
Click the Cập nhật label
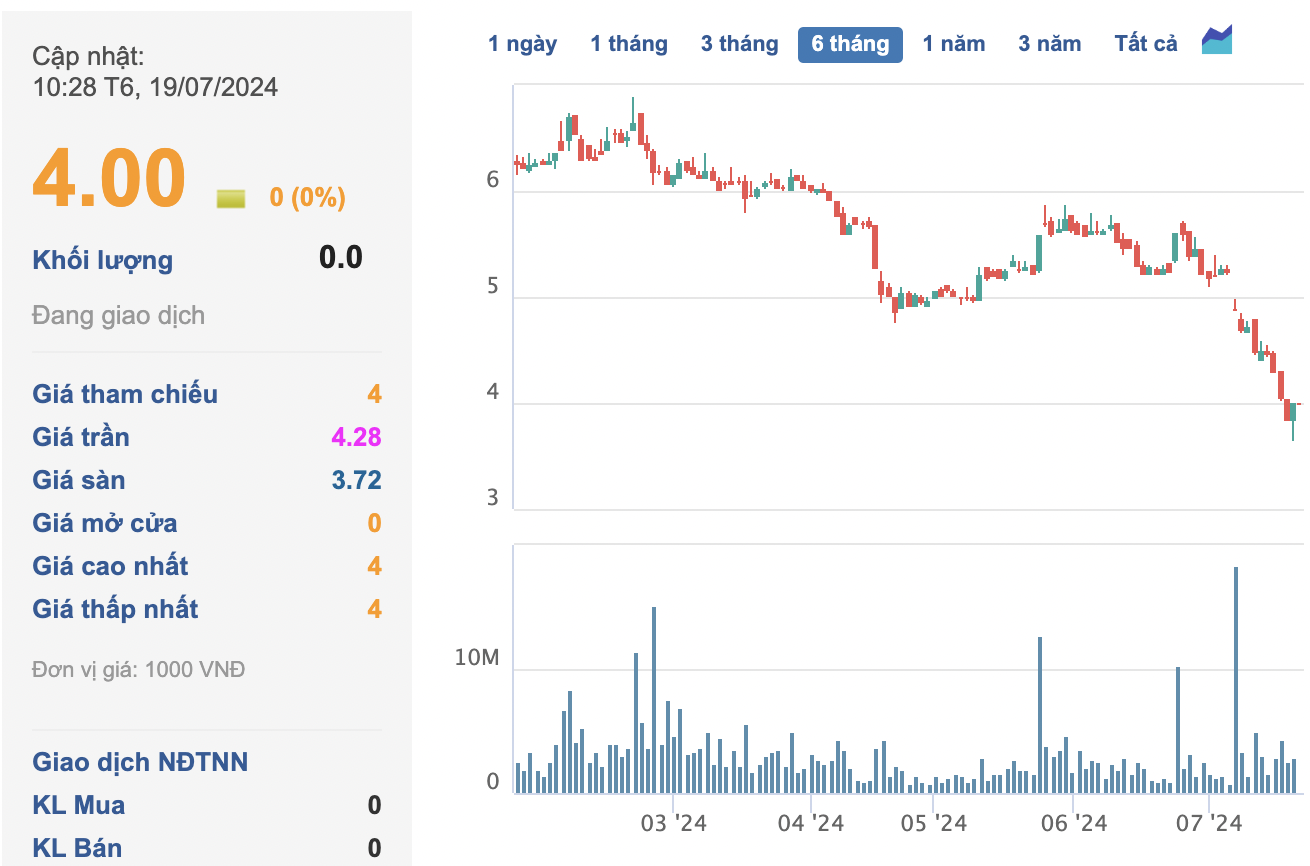coord(88,56)
